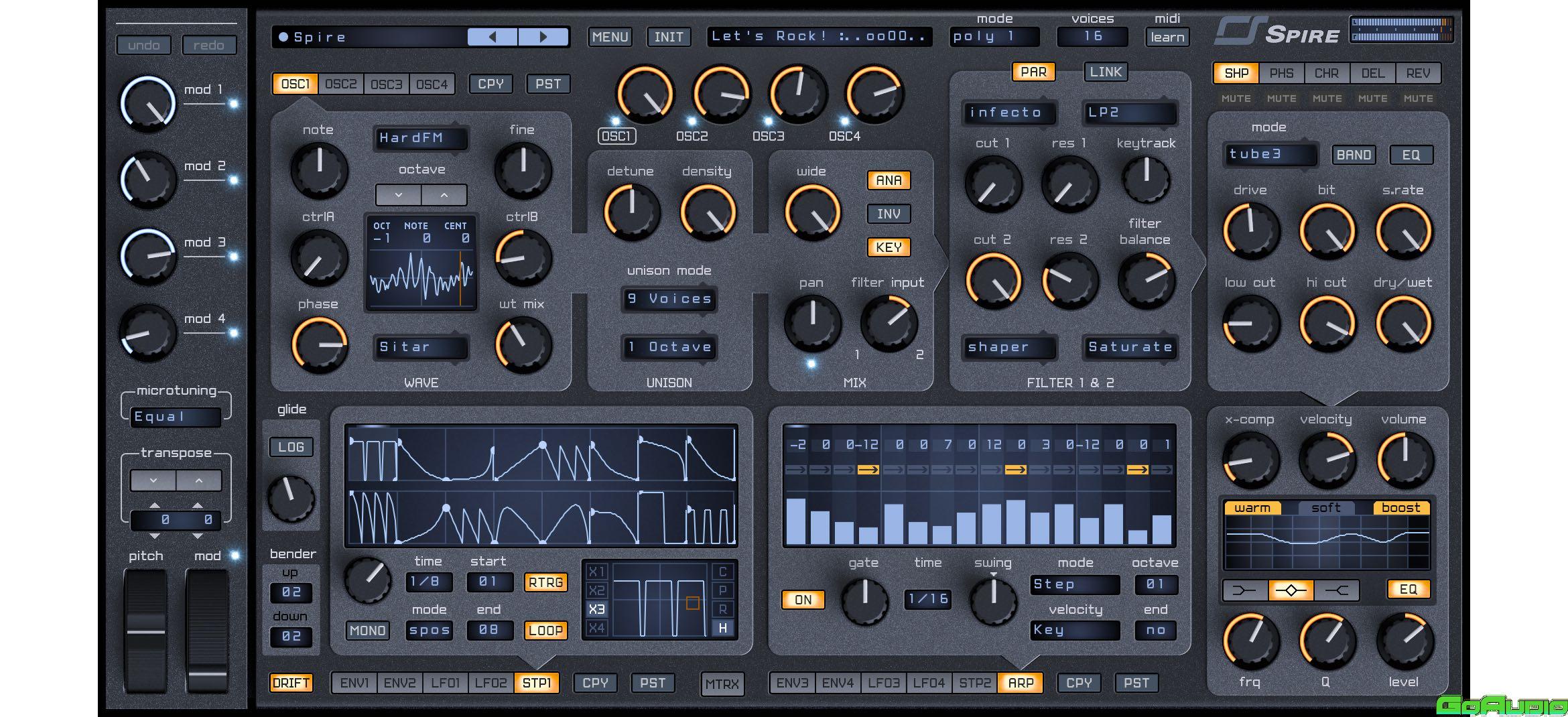Open the Sitar waveform dropdown

(x=421, y=347)
